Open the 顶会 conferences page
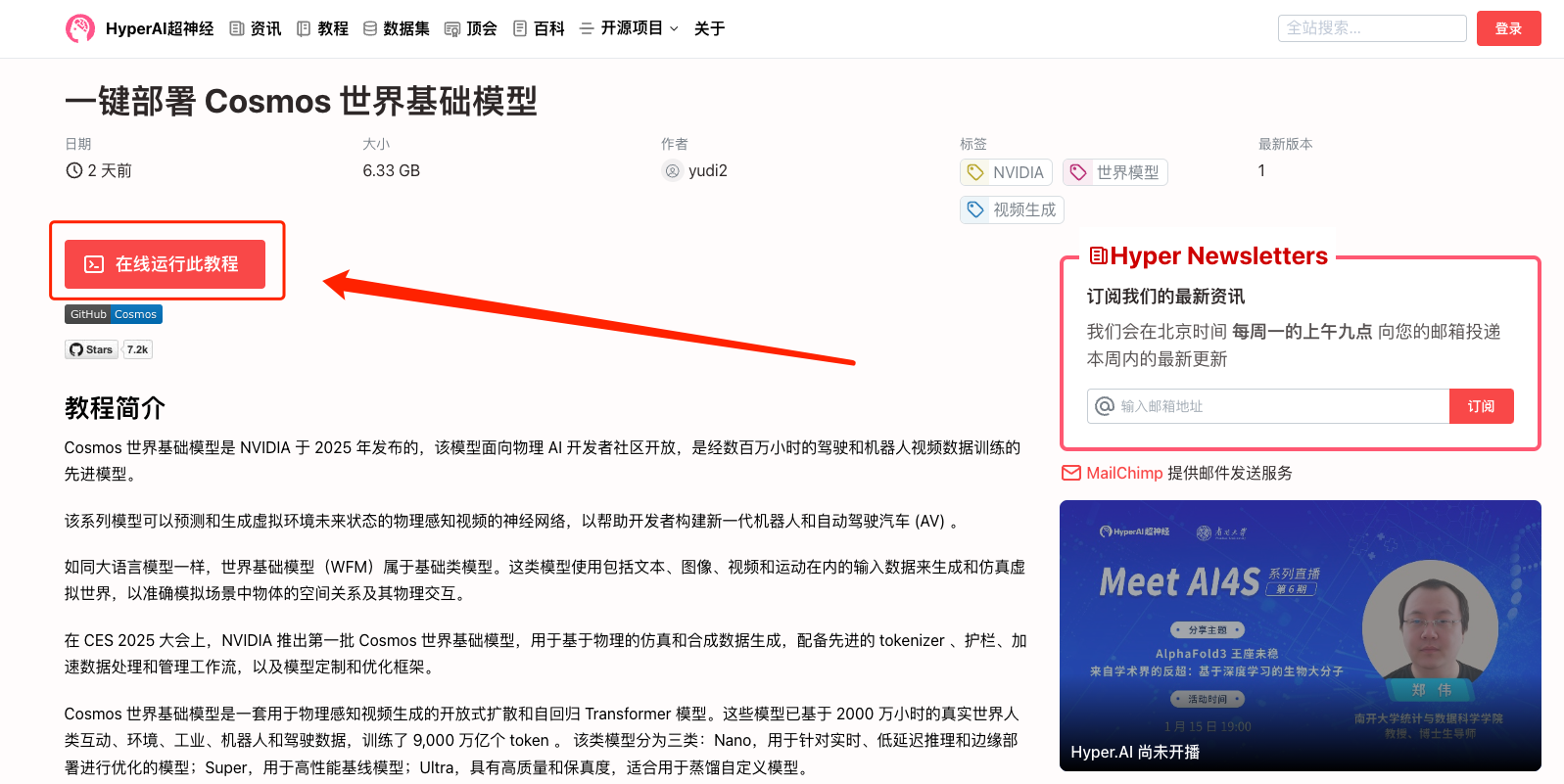The height and width of the screenshot is (784, 1564). click(x=471, y=28)
